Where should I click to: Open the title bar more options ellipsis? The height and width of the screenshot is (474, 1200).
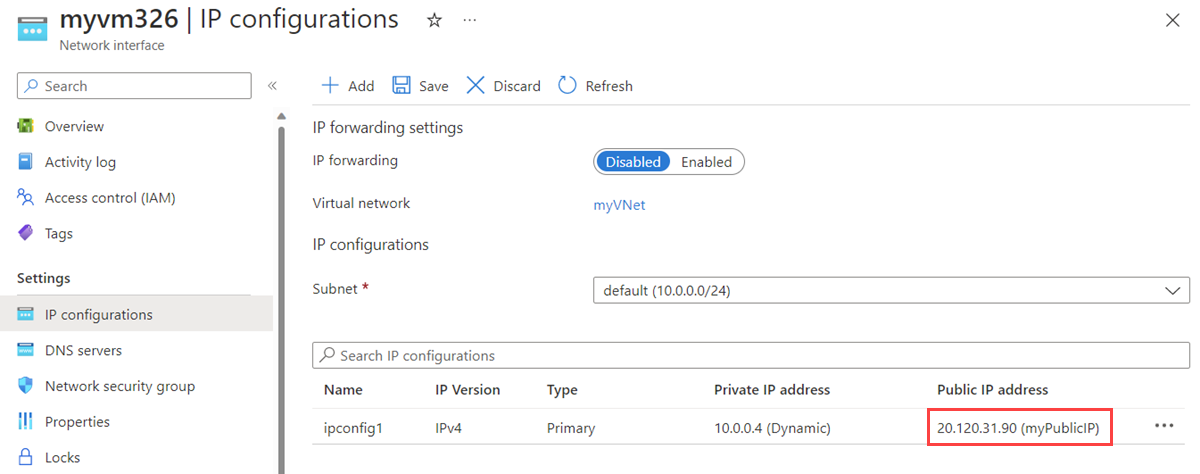[470, 20]
